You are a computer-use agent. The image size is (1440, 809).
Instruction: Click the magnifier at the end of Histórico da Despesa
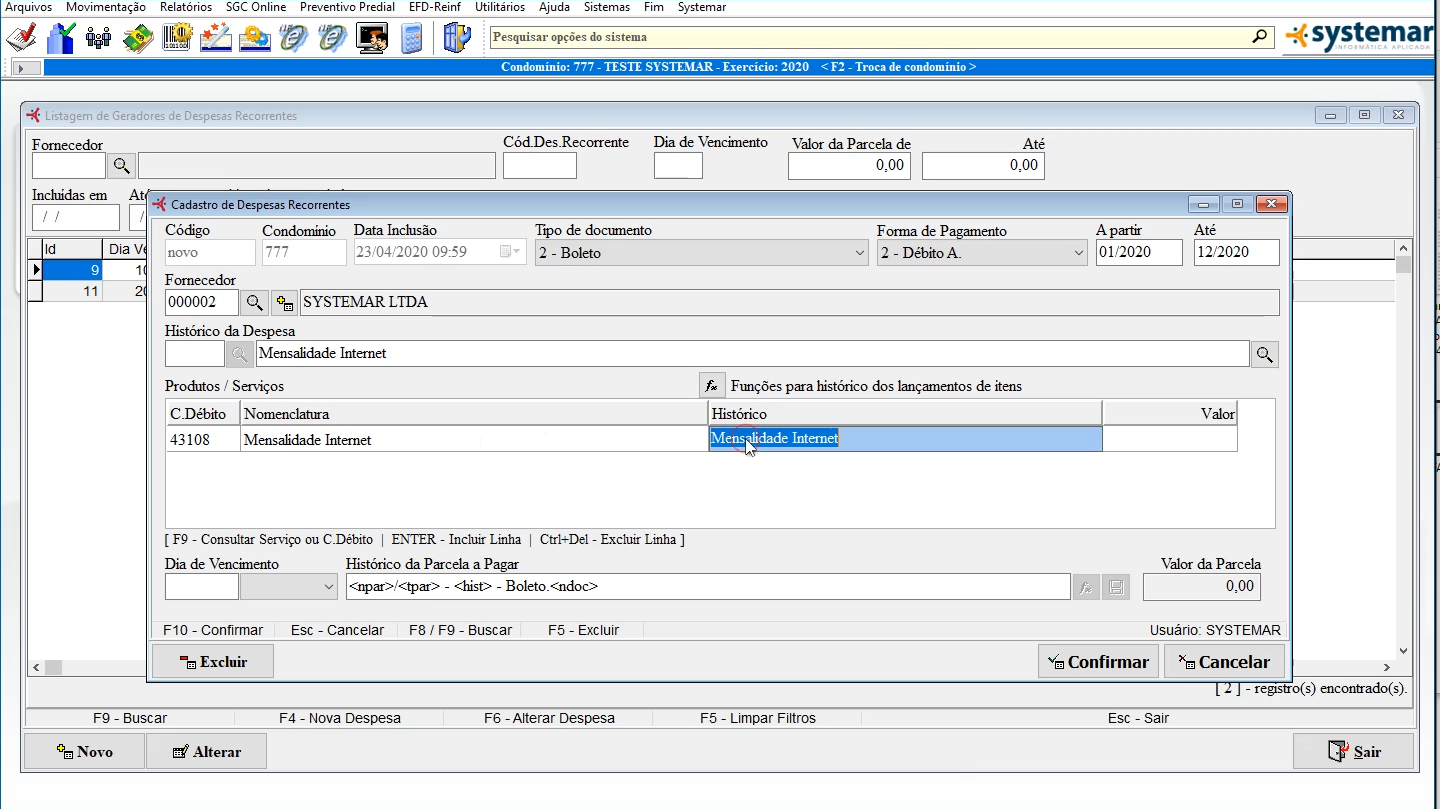[1265, 354]
